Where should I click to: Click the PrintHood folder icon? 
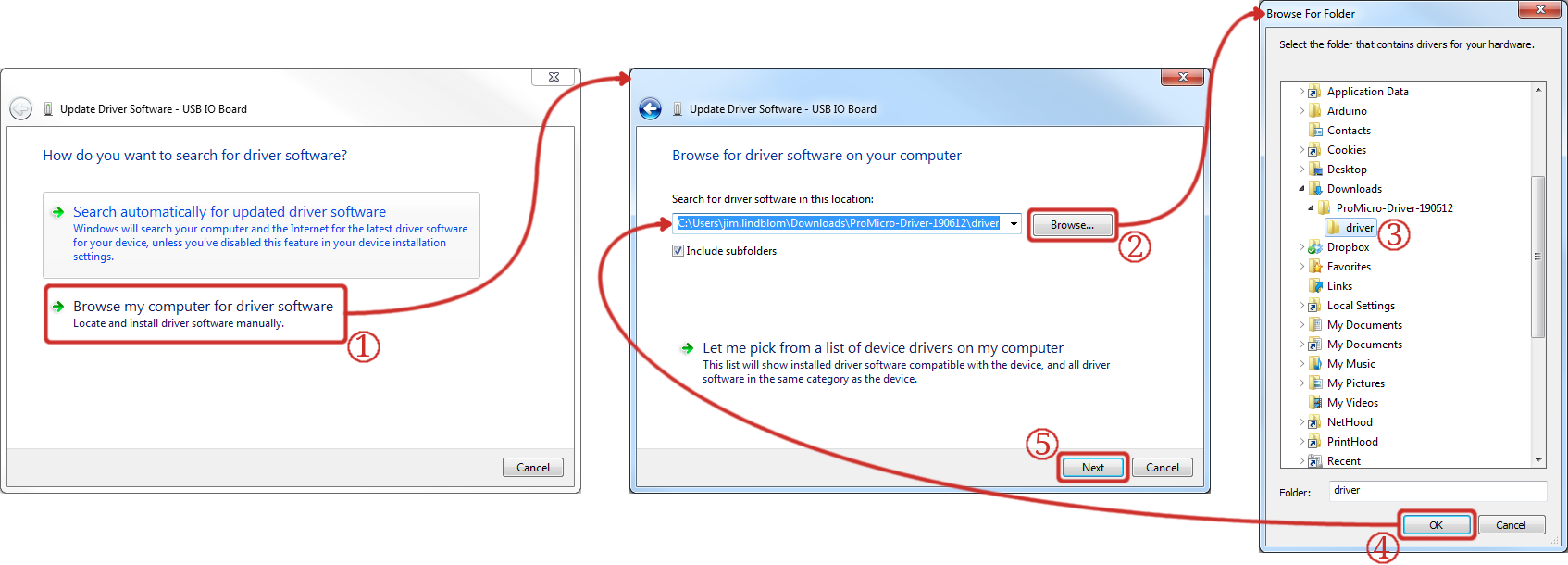pos(1314,442)
